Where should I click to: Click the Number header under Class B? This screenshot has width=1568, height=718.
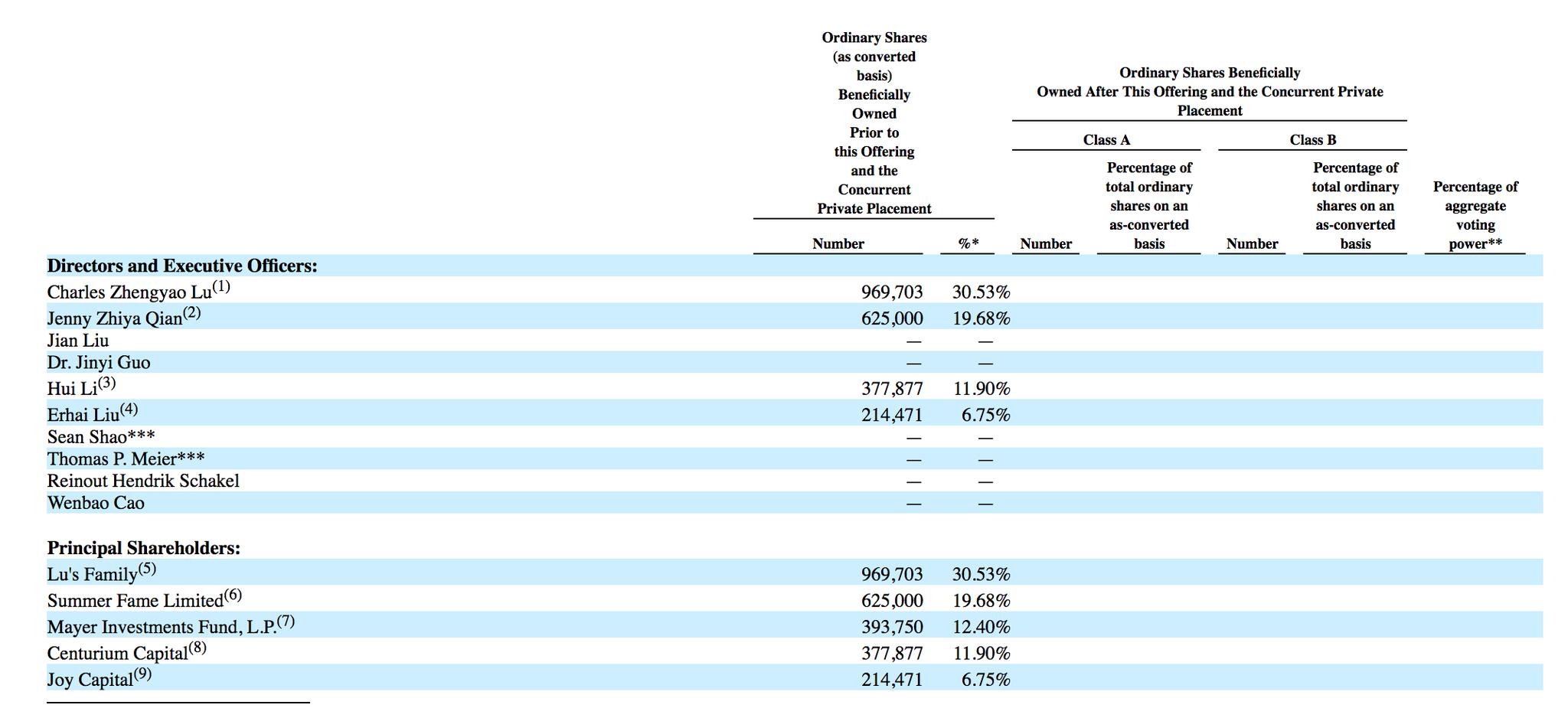(1252, 244)
